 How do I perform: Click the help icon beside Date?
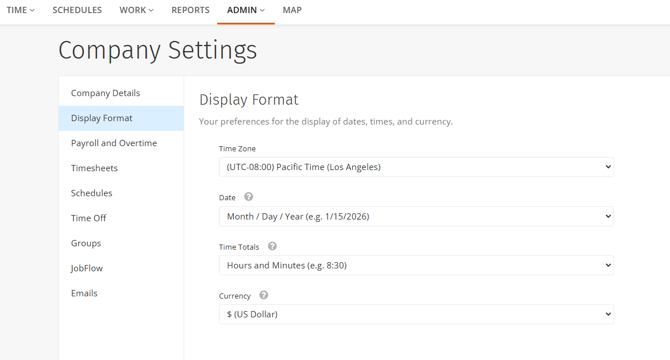[x=248, y=197]
